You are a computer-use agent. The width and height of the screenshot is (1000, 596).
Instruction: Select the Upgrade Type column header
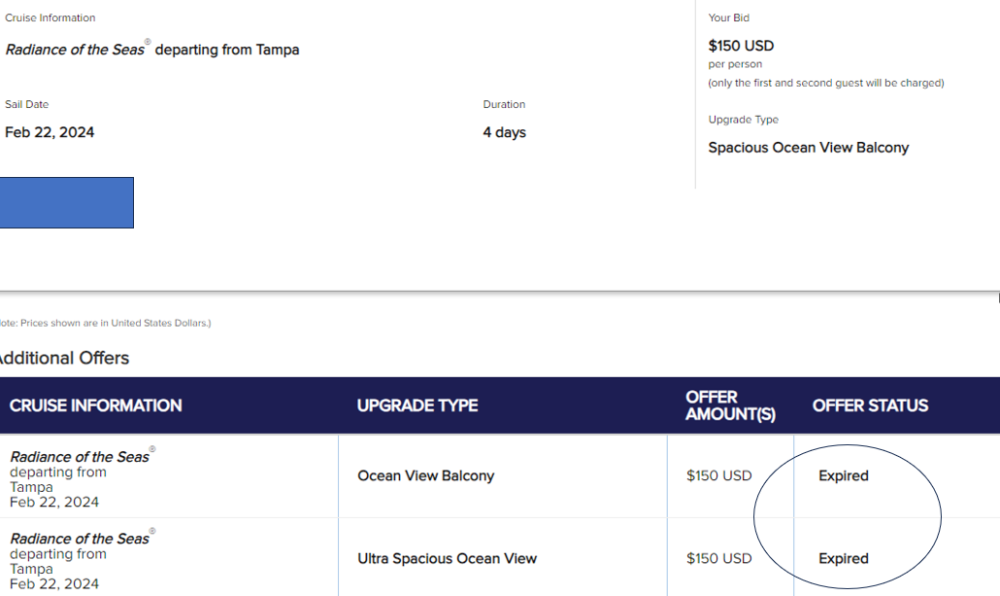point(417,405)
